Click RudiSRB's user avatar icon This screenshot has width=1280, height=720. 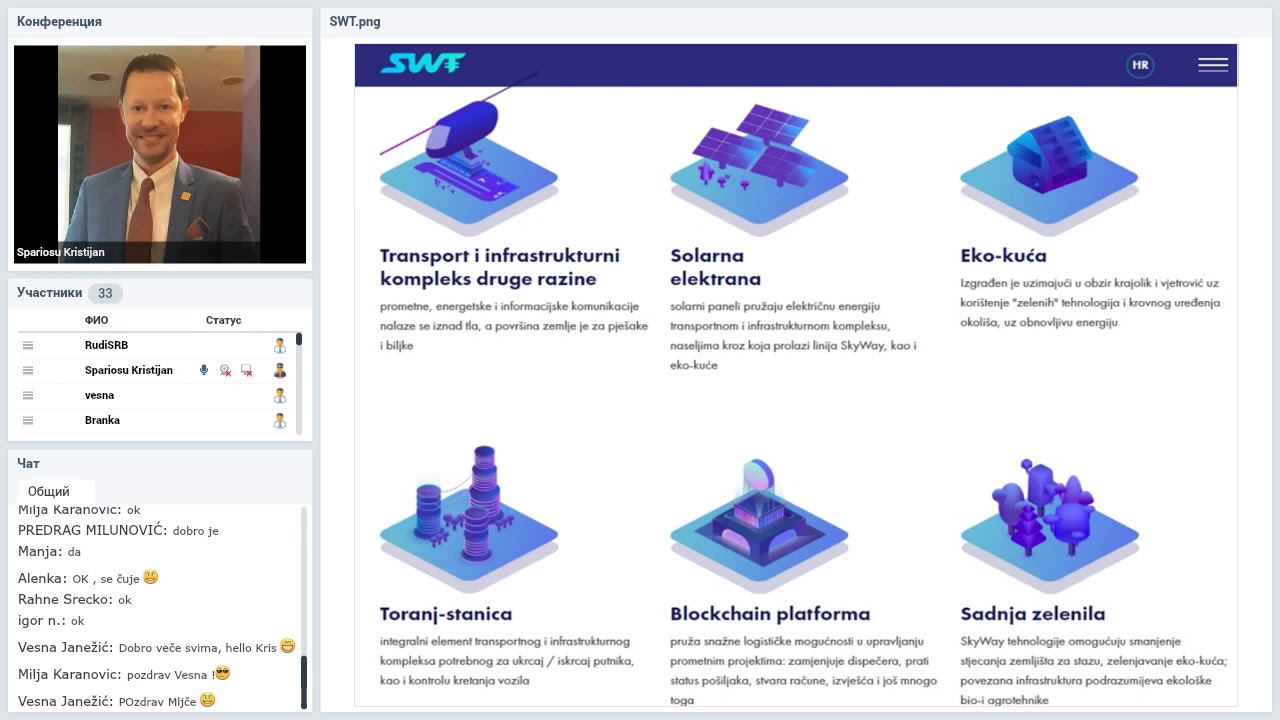[280, 345]
